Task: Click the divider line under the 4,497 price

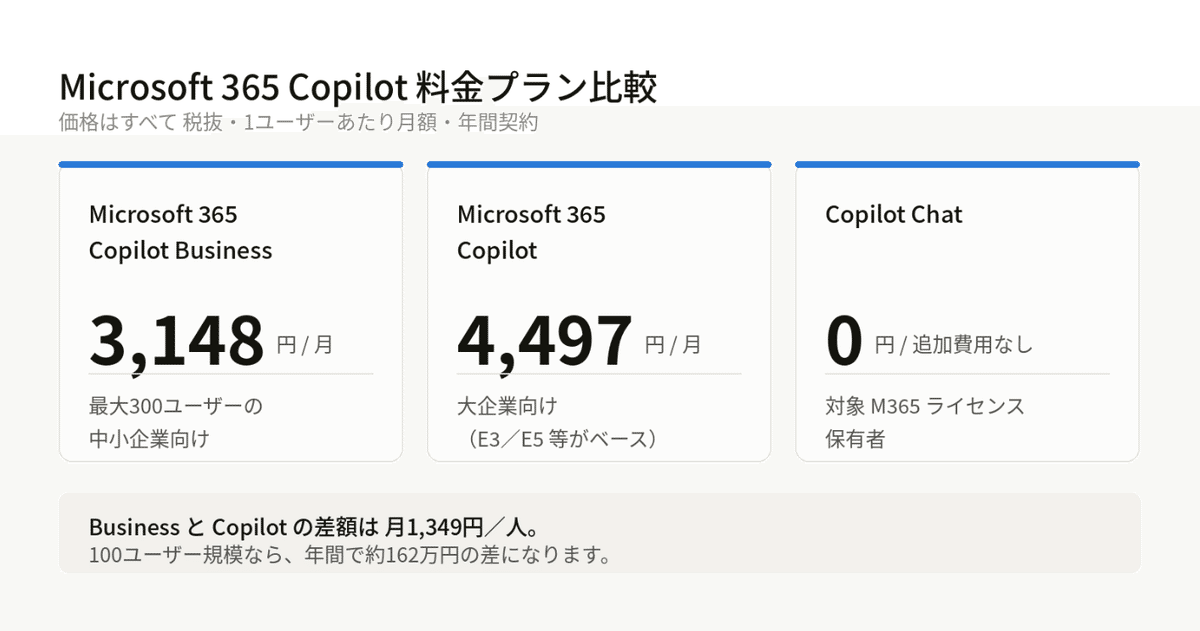Action: tap(599, 374)
